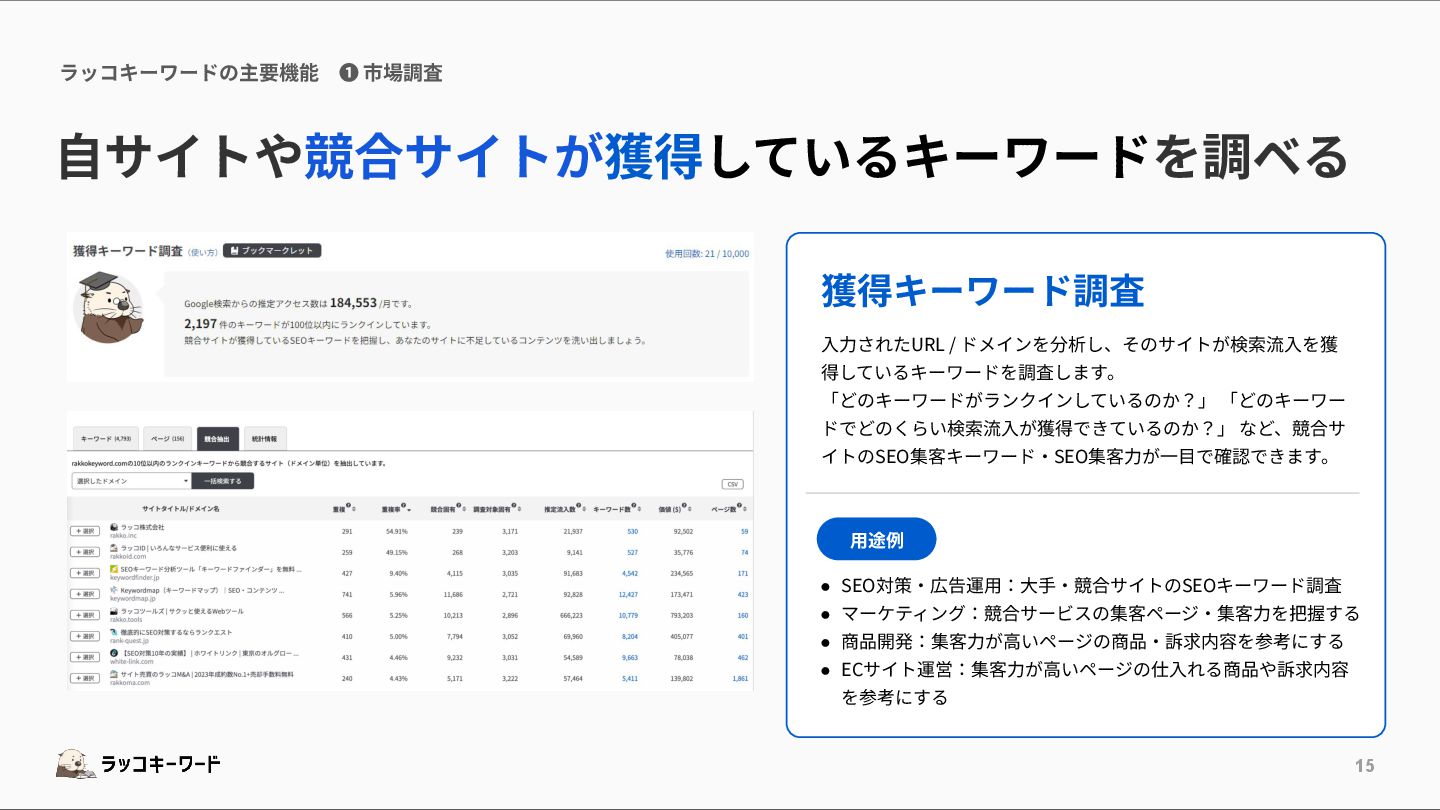Screen dimensions: 1440x810
Task: Click the ＋選択 button for rakko.inc
Action: (85, 531)
